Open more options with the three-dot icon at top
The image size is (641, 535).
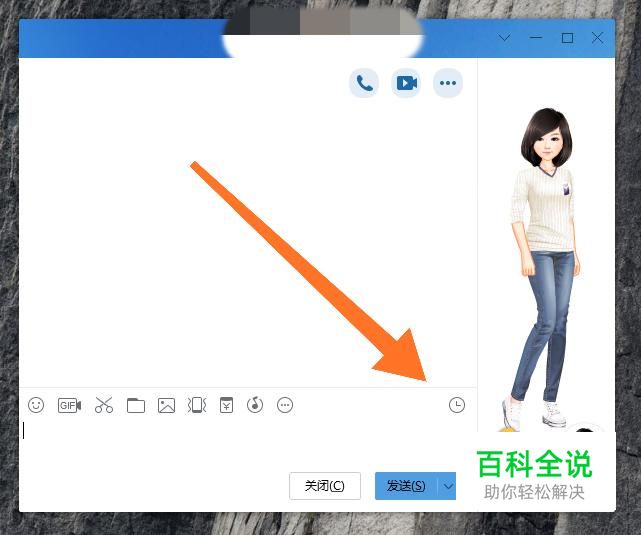click(448, 83)
